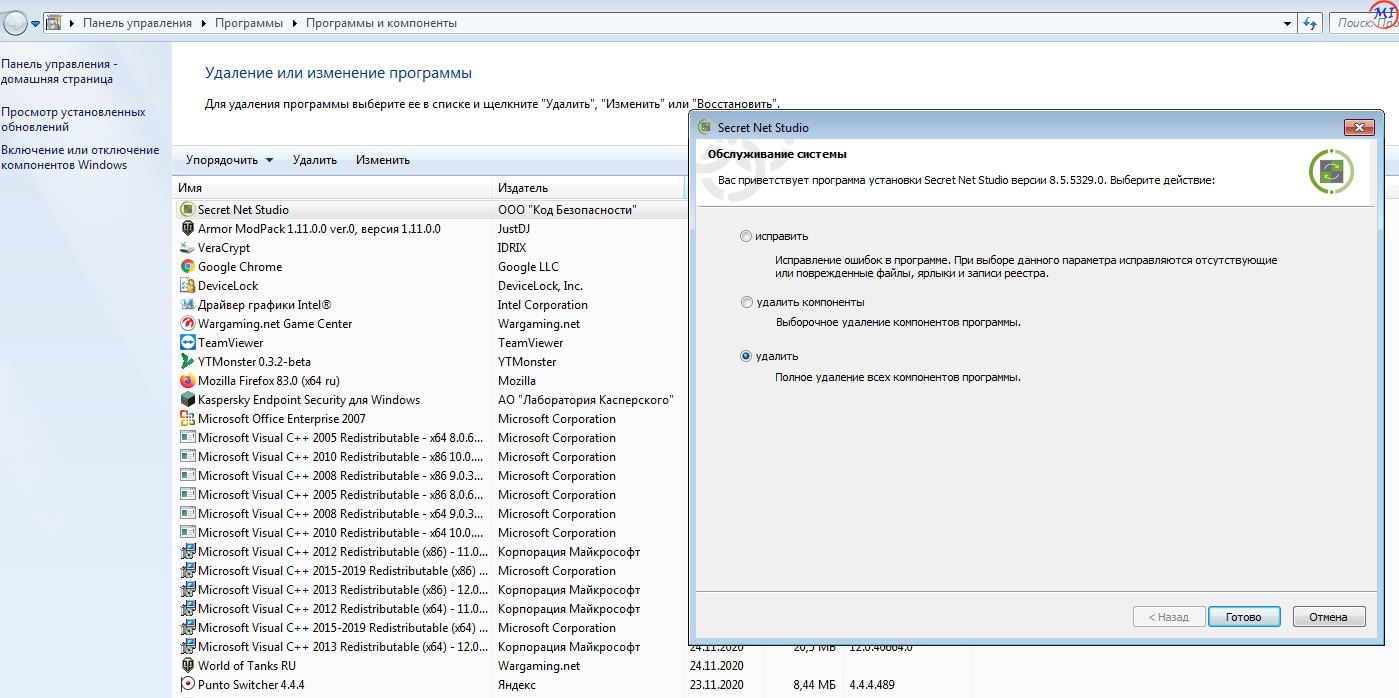Image resolution: width=1399 pixels, height=698 pixels.
Task: Click the Kaspersky Endpoint Security icon
Action: [187, 400]
